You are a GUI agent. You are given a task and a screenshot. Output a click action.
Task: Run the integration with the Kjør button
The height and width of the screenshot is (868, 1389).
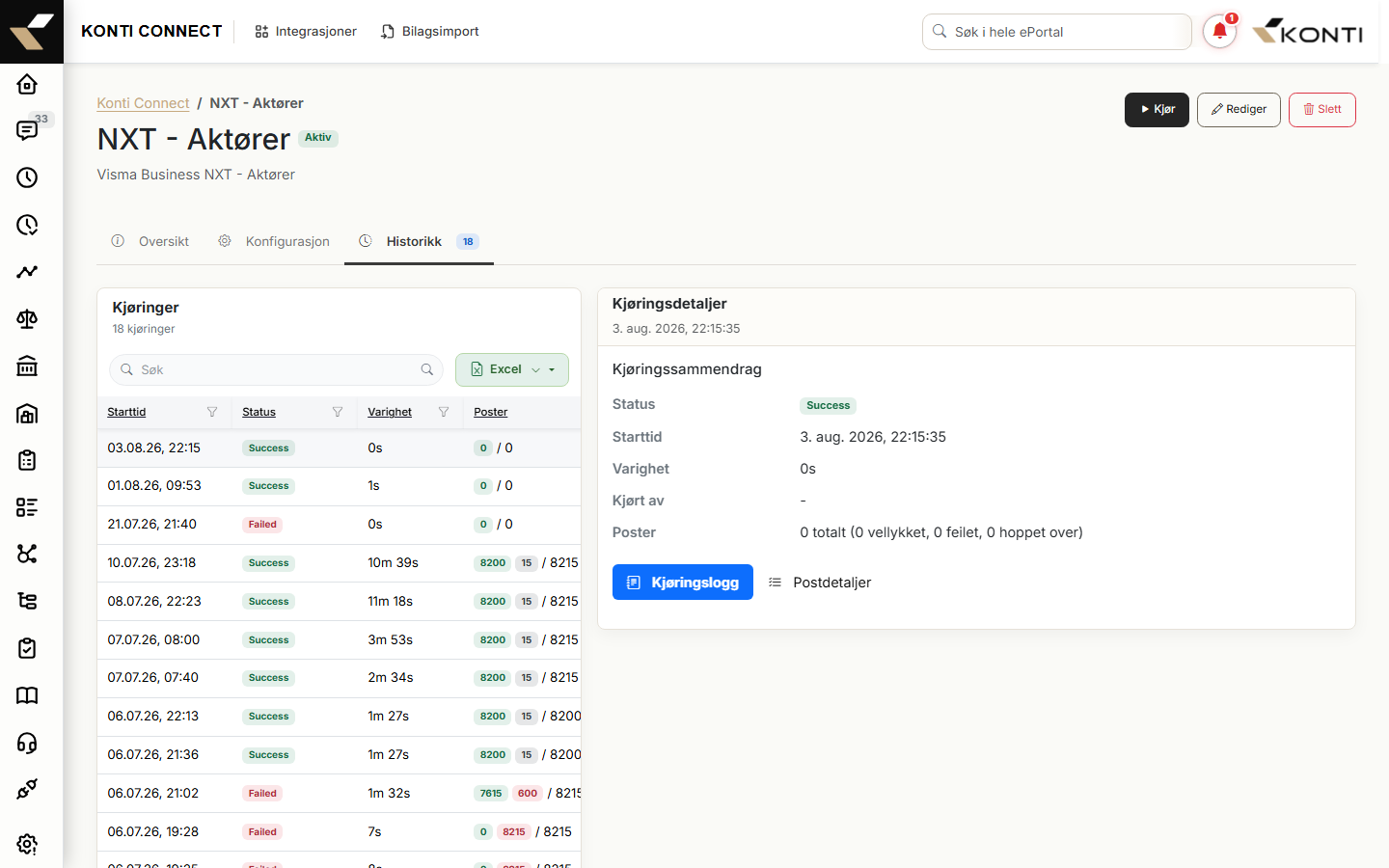pos(1157,110)
